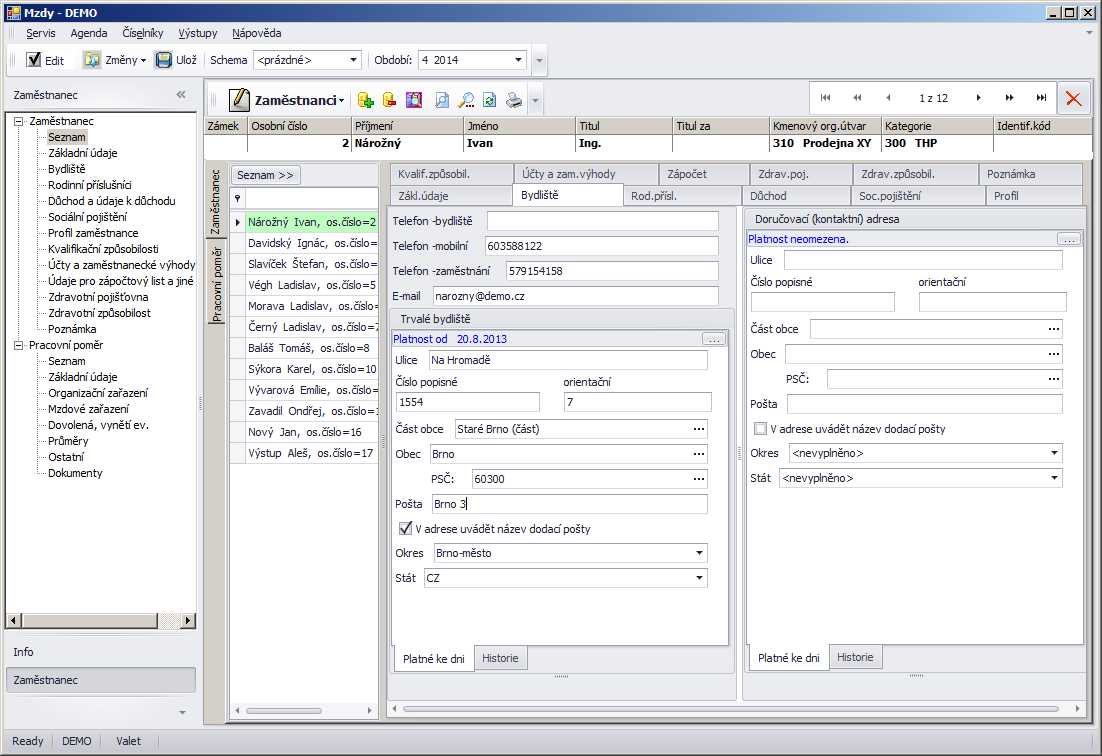The height and width of the screenshot is (756, 1102).
Task: Click the magnifier search icon
Action: tap(466, 100)
